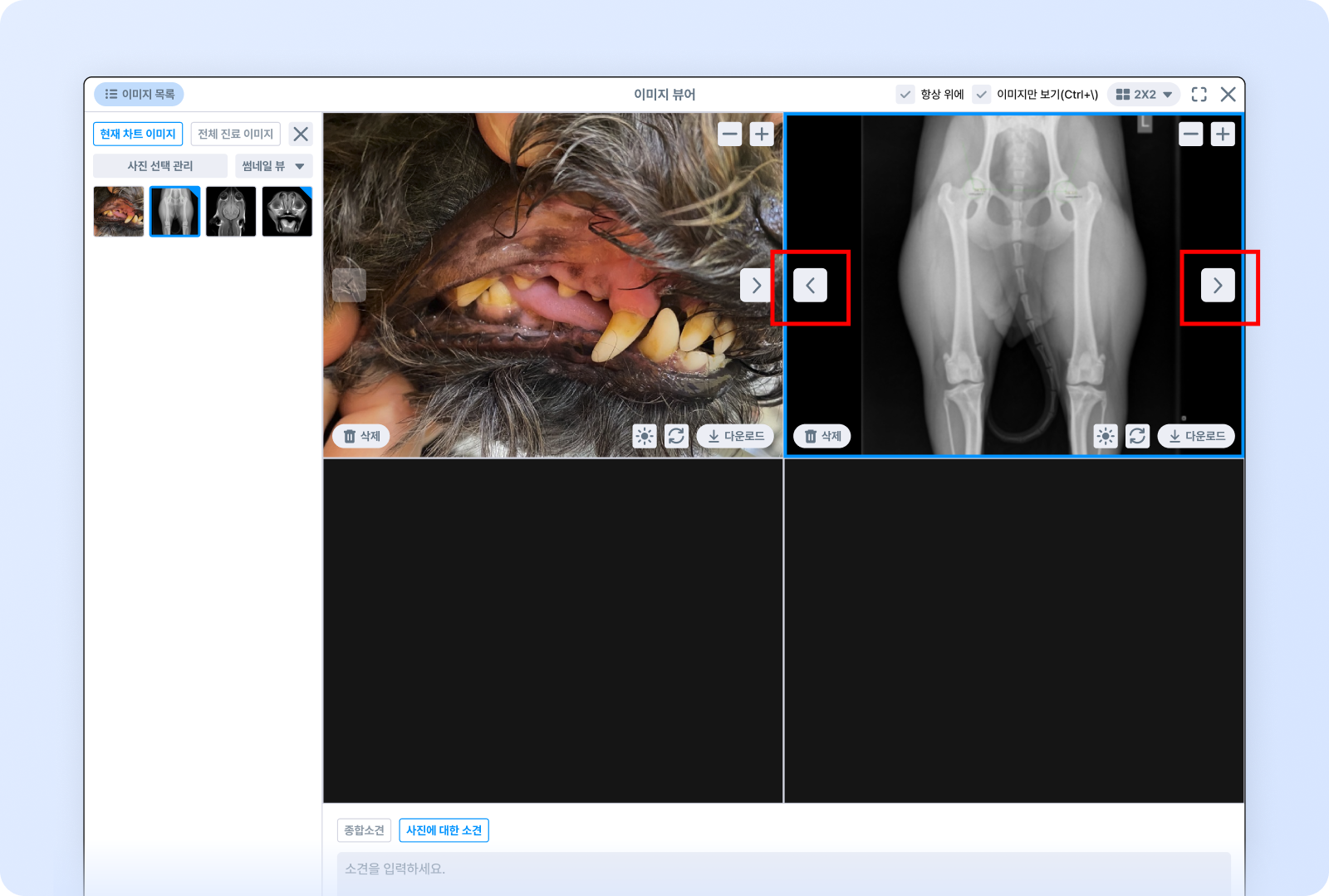Download the X-ray image with 다운로드
This screenshot has height=896, width=1329.
[1197, 436]
